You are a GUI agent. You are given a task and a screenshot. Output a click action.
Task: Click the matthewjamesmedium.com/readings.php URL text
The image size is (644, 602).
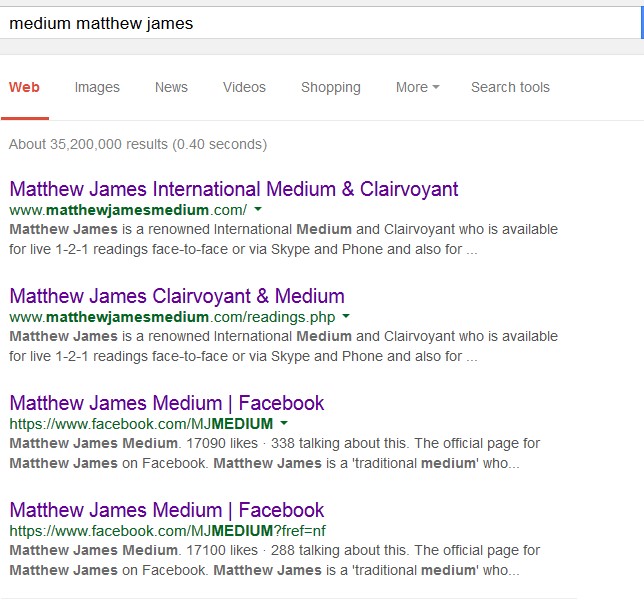172,317
